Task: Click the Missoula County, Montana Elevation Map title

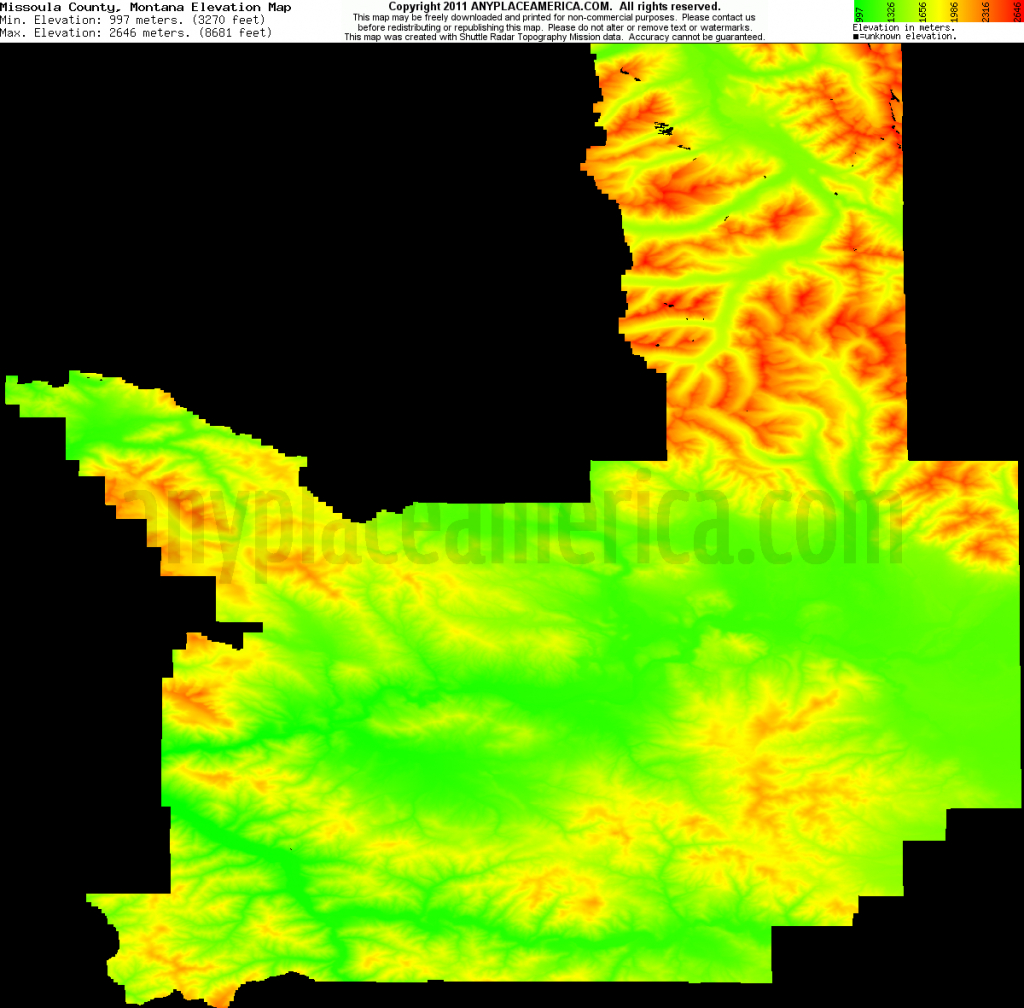Action: coord(146,7)
